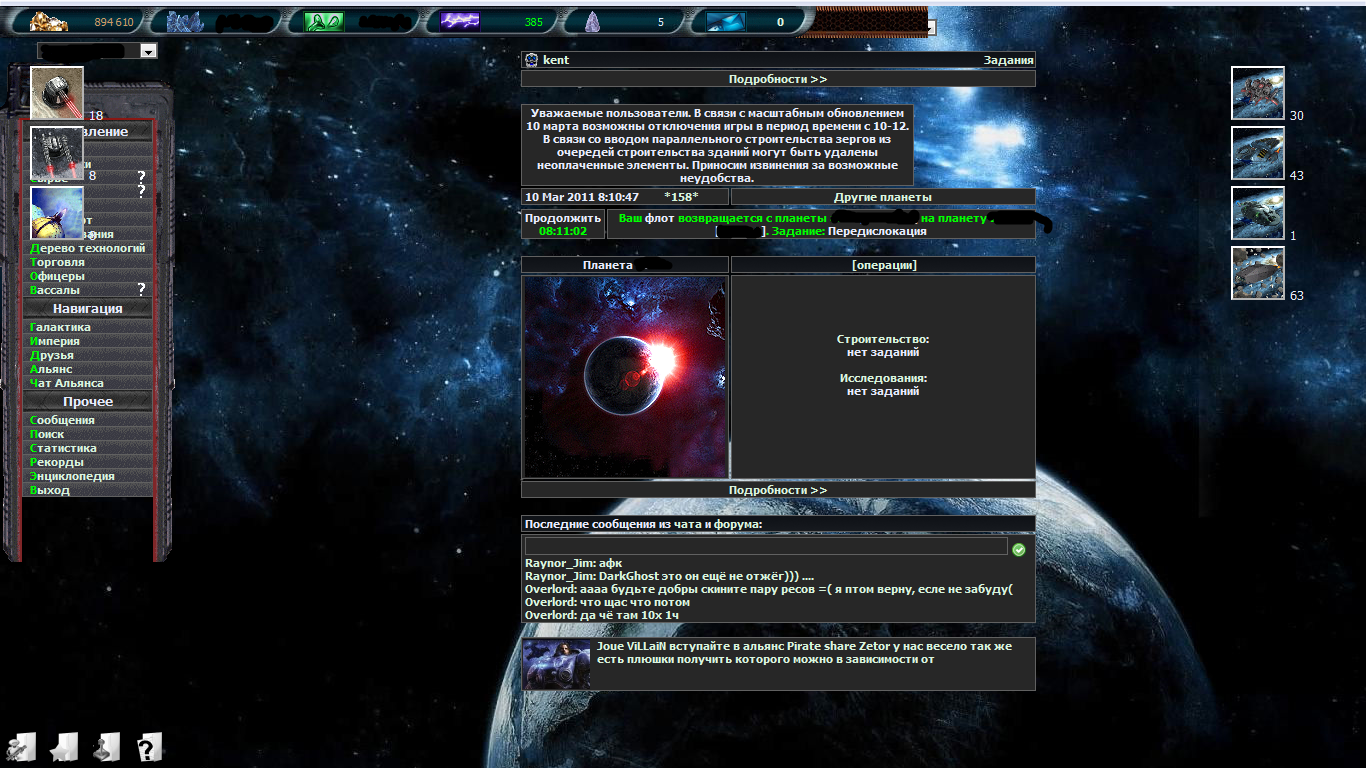
Task: Click the "Другие планеты" link
Action: (x=882, y=197)
